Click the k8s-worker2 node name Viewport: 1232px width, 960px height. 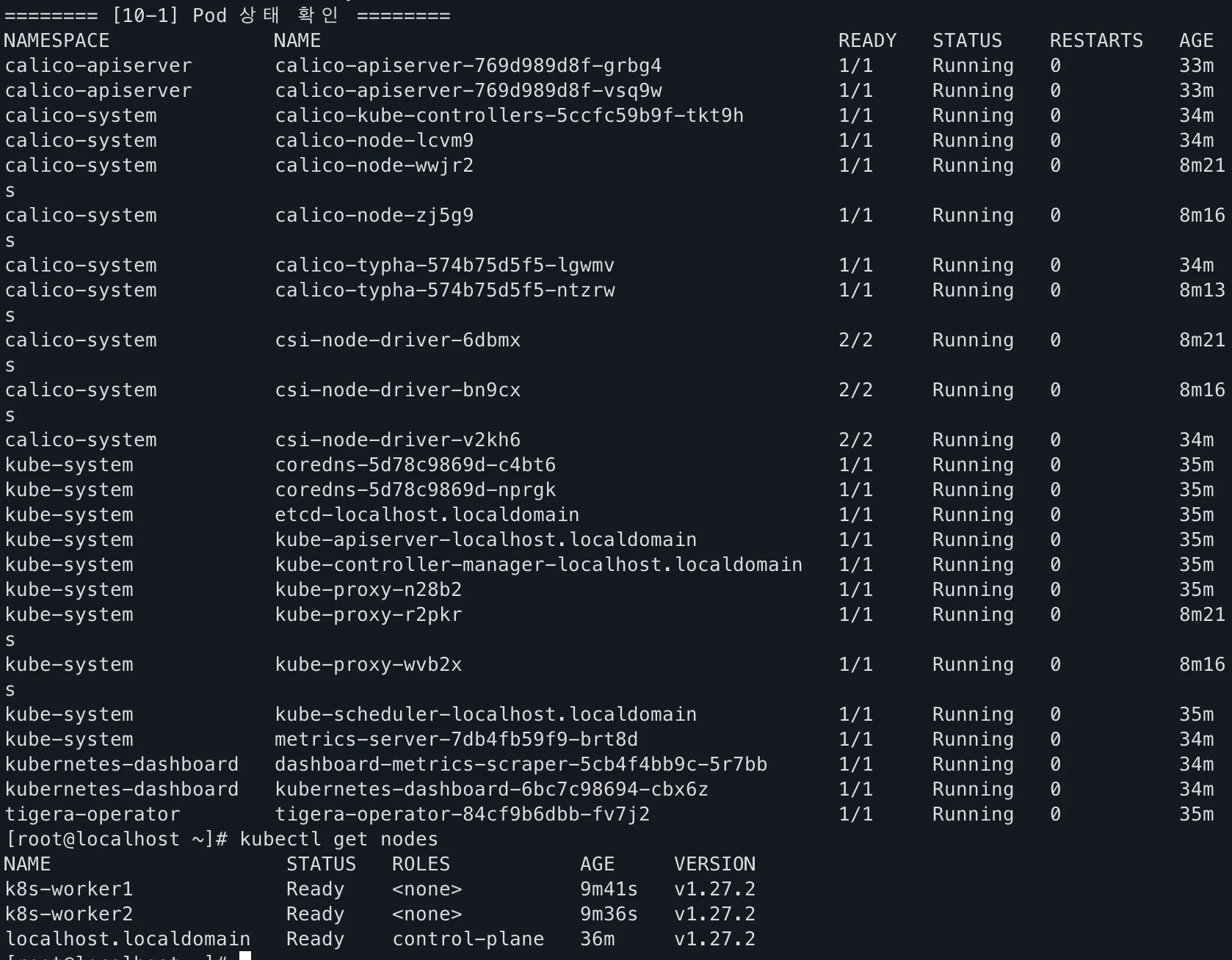click(x=69, y=914)
